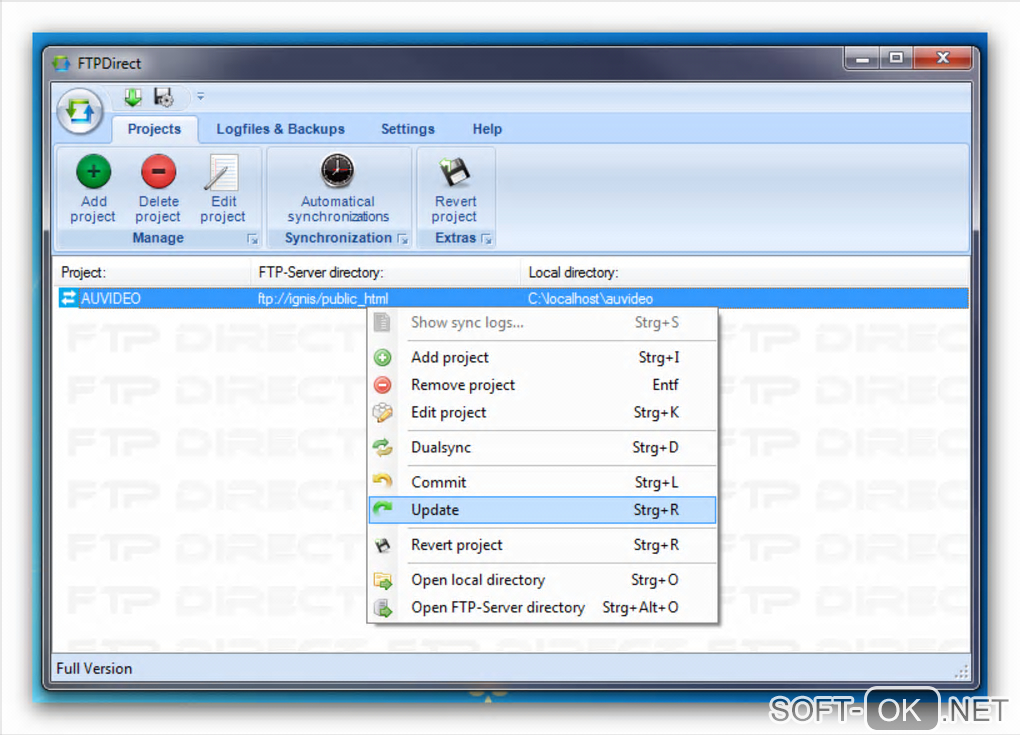Close the FTPDirect window
This screenshot has width=1020, height=735.
tap(943, 59)
